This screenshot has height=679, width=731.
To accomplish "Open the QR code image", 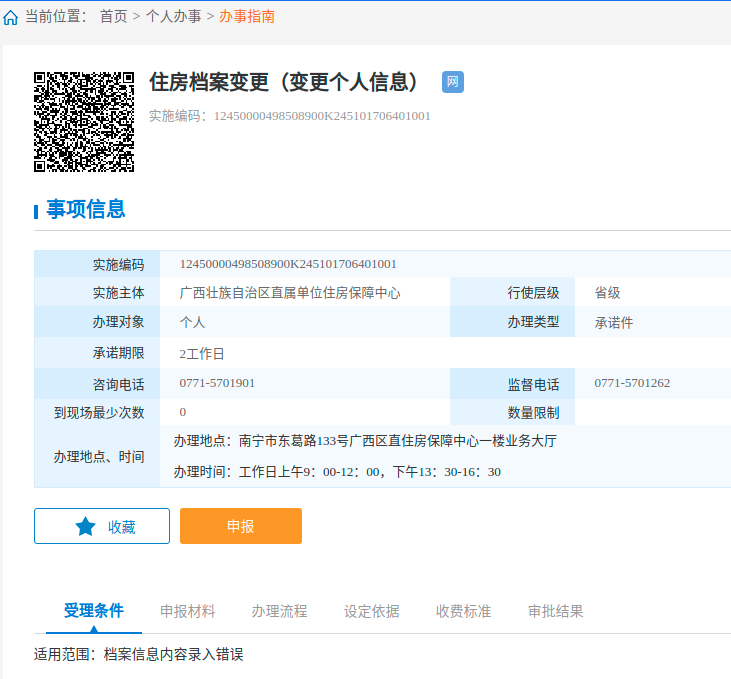I will pyautogui.click(x=84, y=121).
